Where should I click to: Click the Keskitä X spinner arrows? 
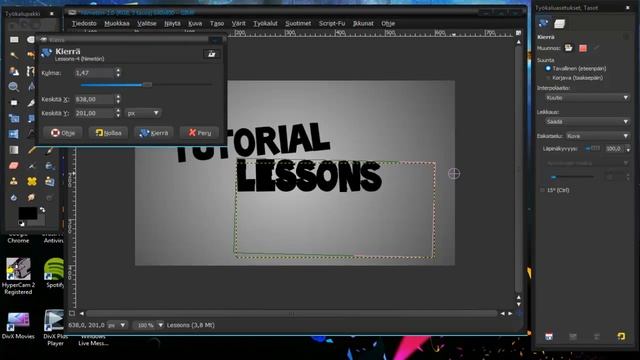(118, 99)
